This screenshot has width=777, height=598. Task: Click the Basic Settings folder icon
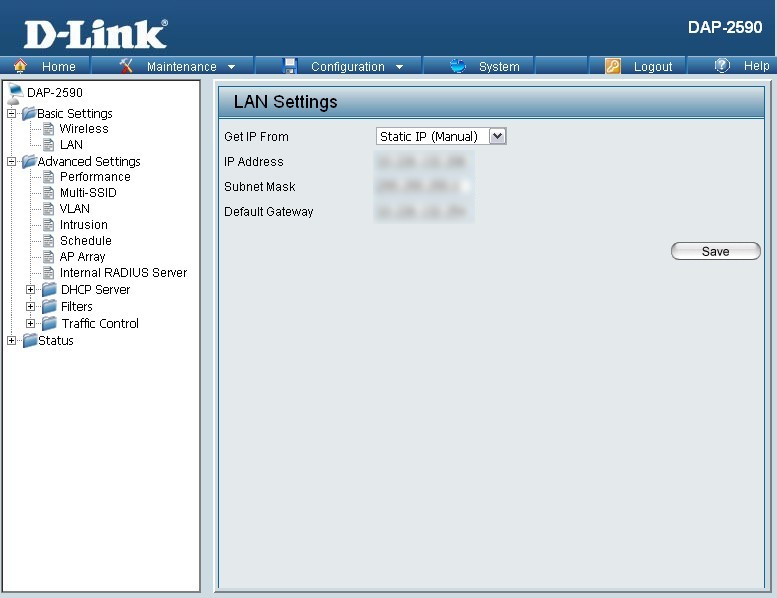[29, 113]
